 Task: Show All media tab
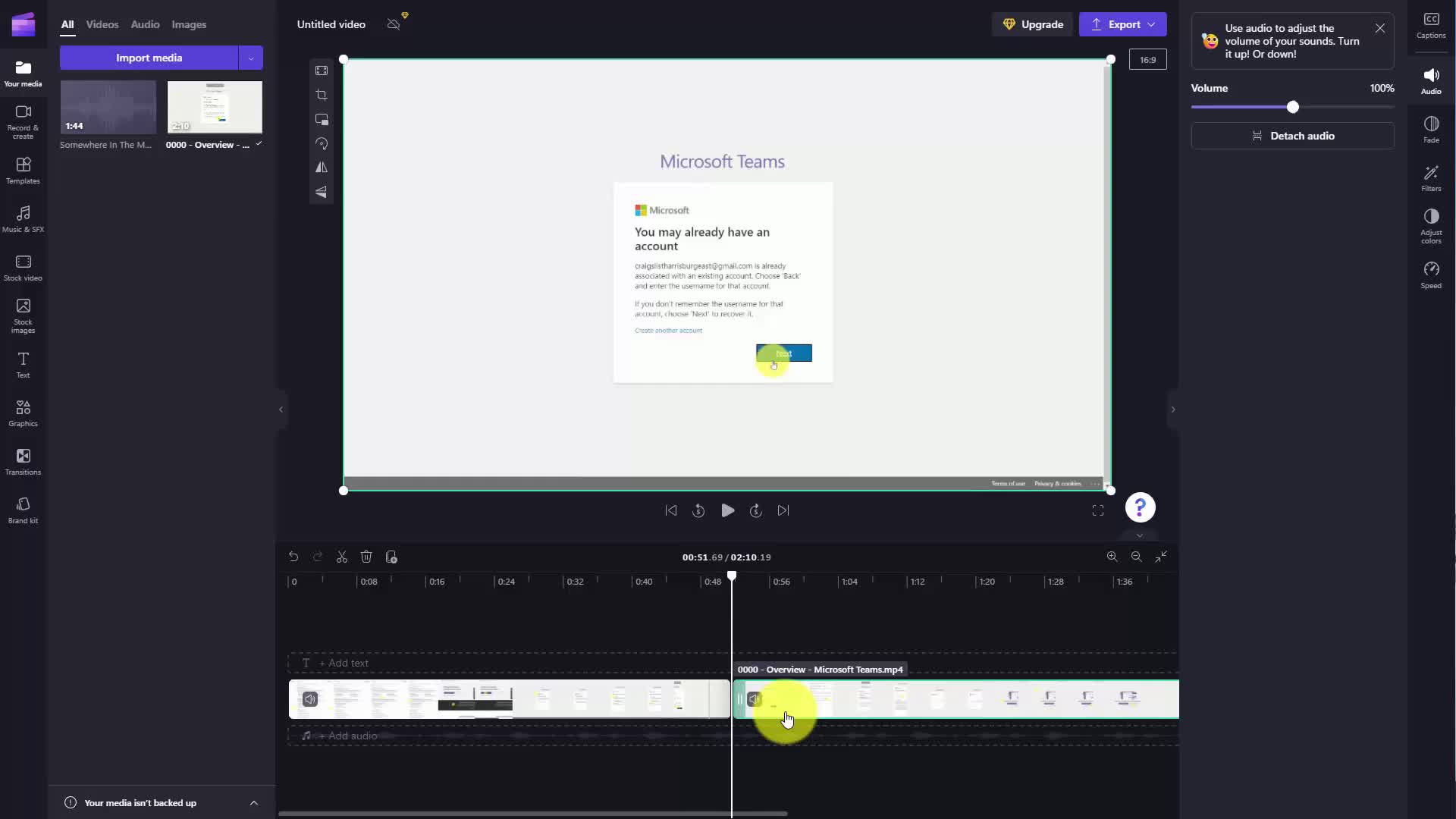pyautogui.click(x=67, y=24)
